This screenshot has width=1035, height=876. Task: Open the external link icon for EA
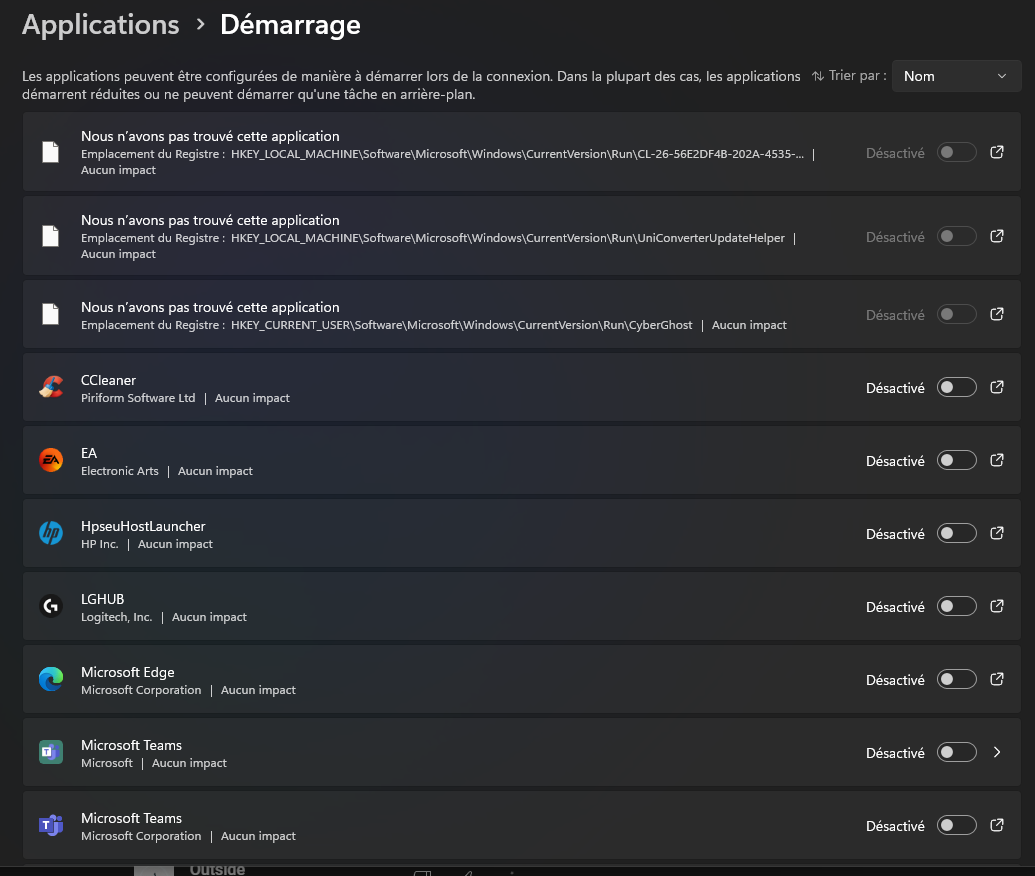click(997, 460)
